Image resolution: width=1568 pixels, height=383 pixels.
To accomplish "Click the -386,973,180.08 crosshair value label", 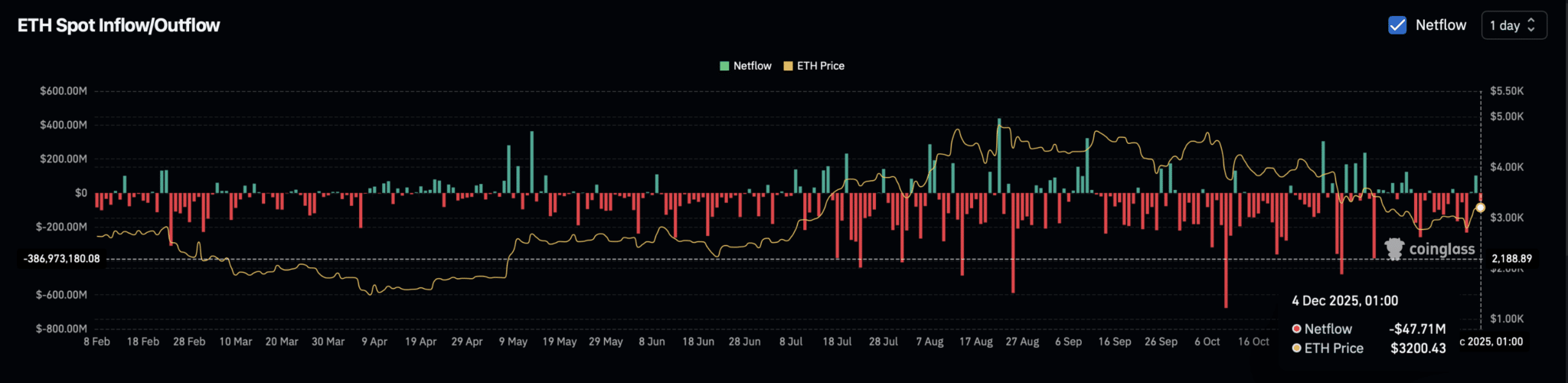I will 62,259.
